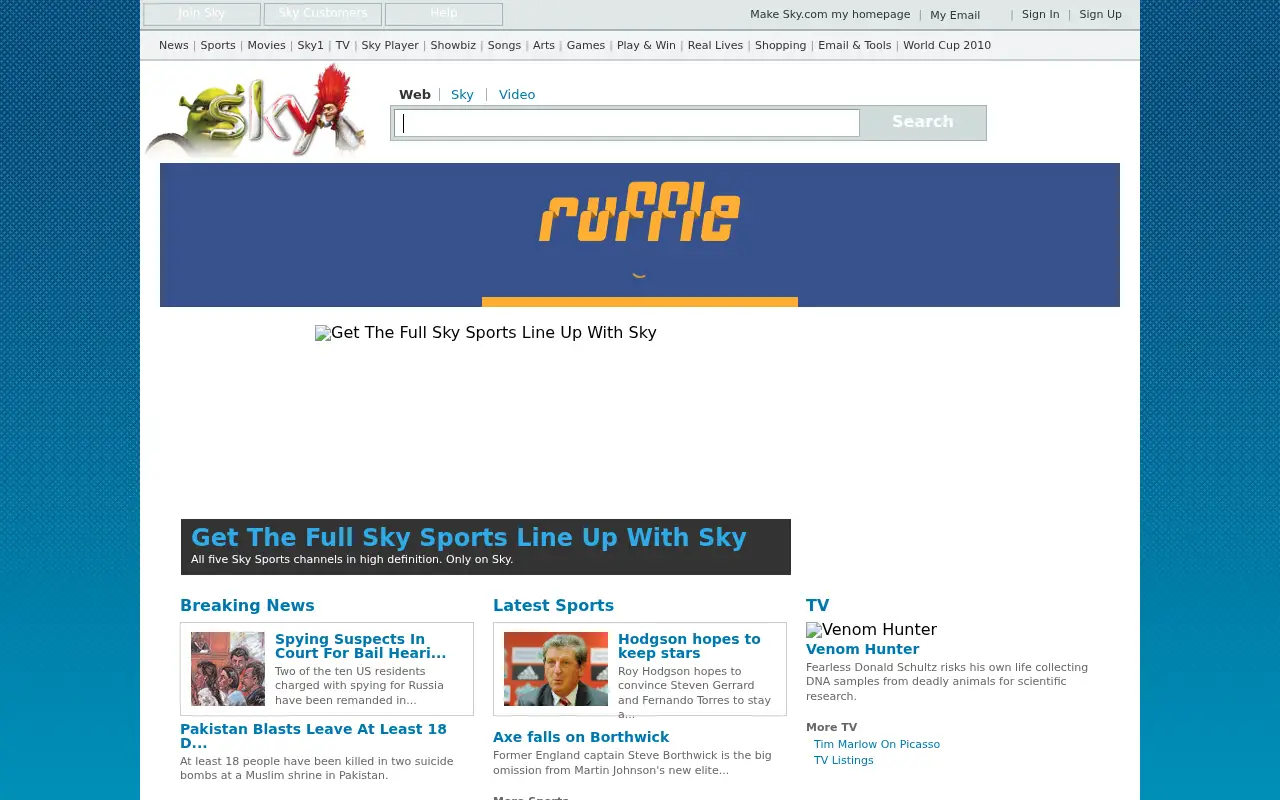Open Real Lives section
Viewport: 1280px width, 800px height.
click(x=715, y=46)
